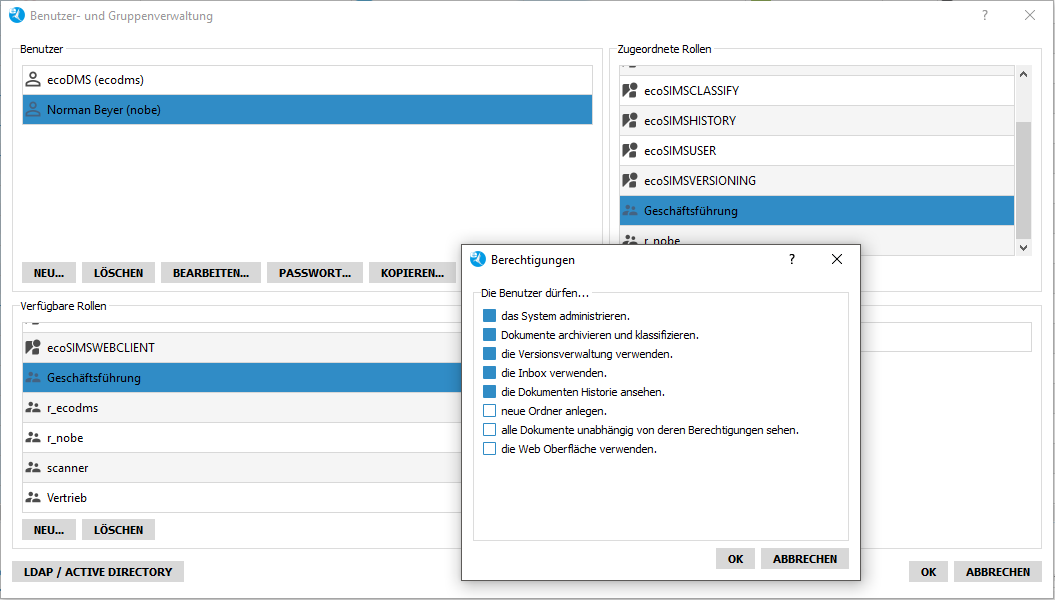Select ecoSIMSUSER in assigned roles

(680, 151)
